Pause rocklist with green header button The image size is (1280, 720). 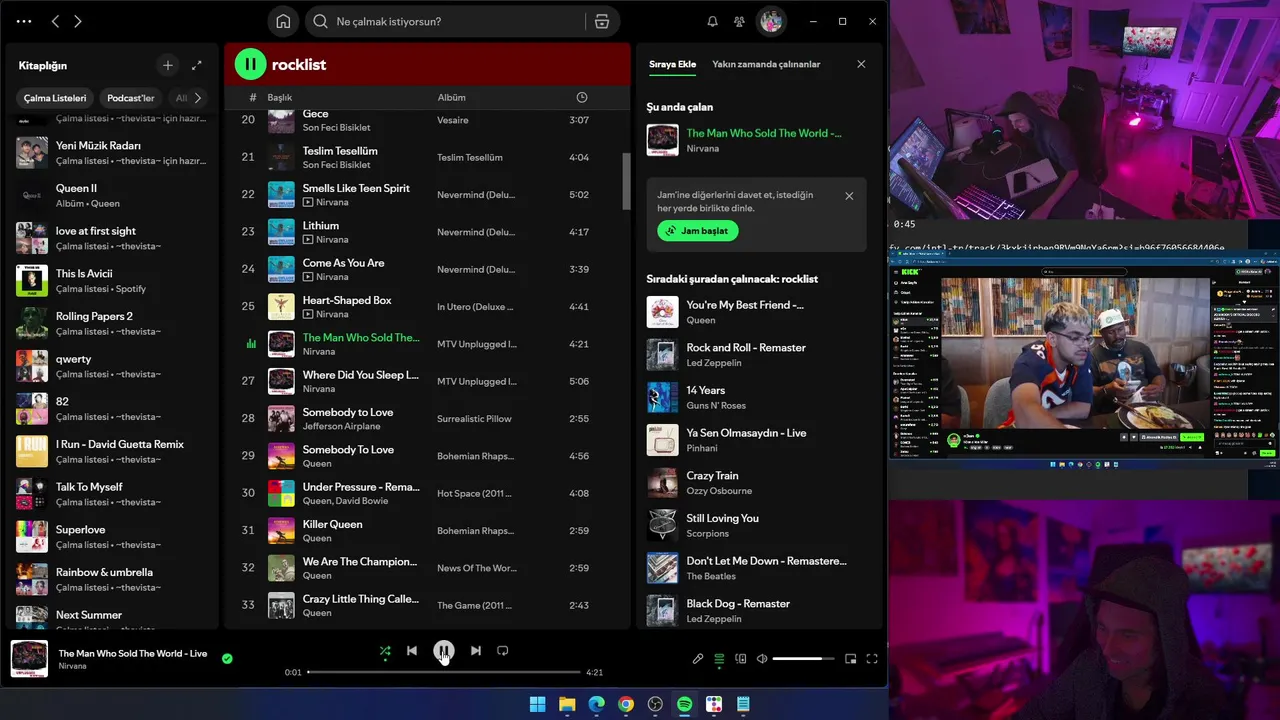click(x=250, y=64)
